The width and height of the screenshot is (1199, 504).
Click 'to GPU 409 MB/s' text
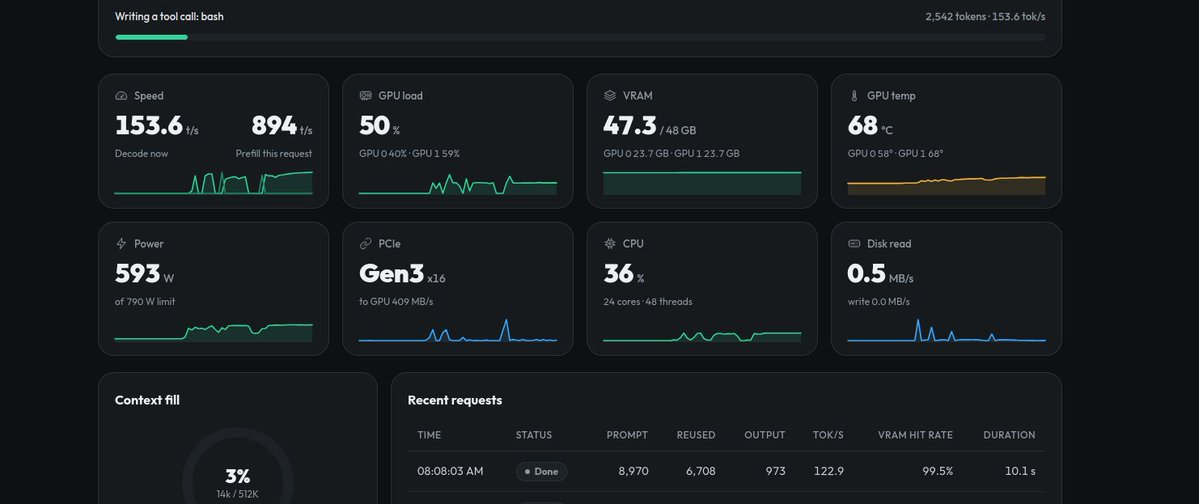(x=396, y=301)
